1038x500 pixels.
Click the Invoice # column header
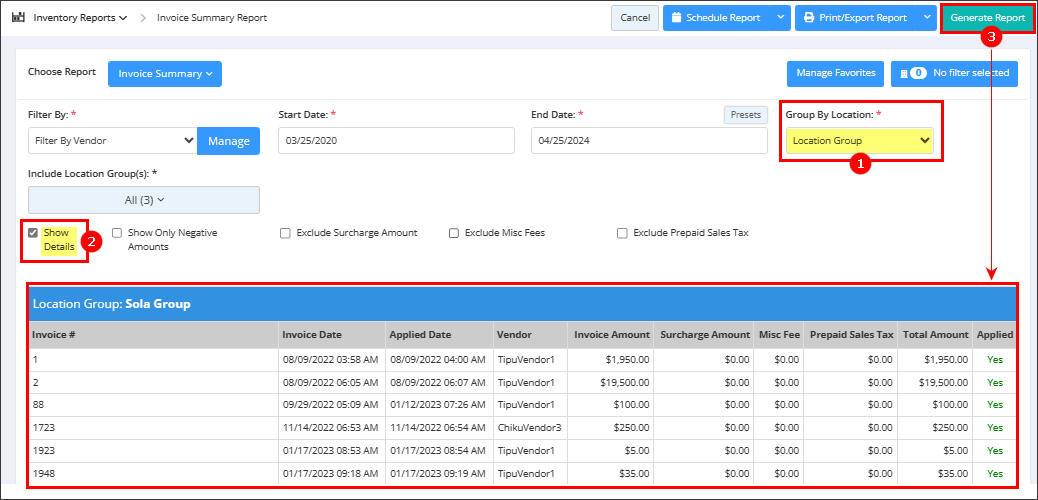(x=153, y=335)
